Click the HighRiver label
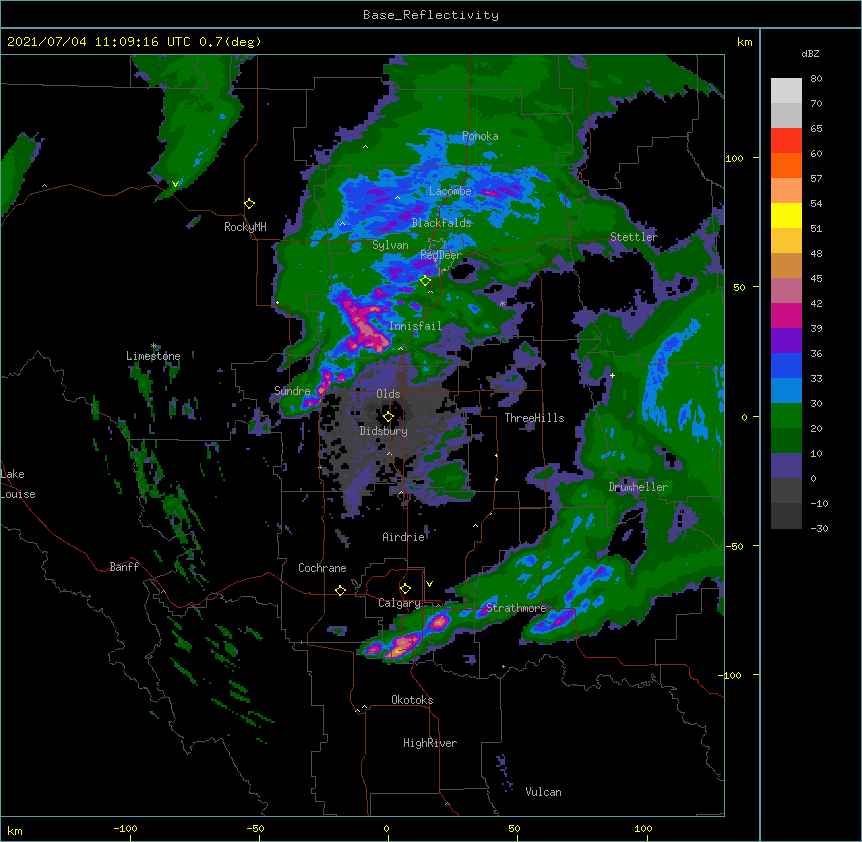Screen dimensions: 862x842 430,743
